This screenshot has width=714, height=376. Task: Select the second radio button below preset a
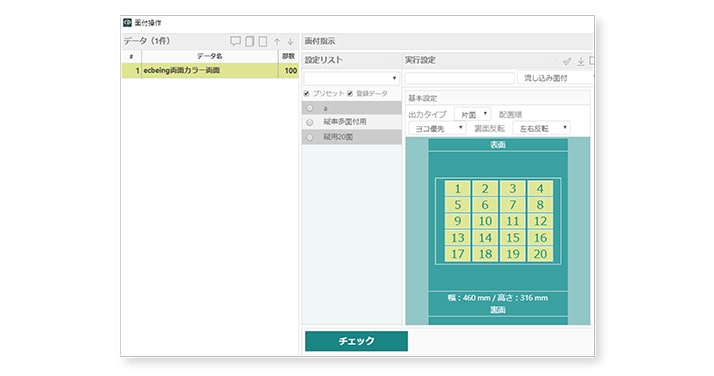coord(310,122)
